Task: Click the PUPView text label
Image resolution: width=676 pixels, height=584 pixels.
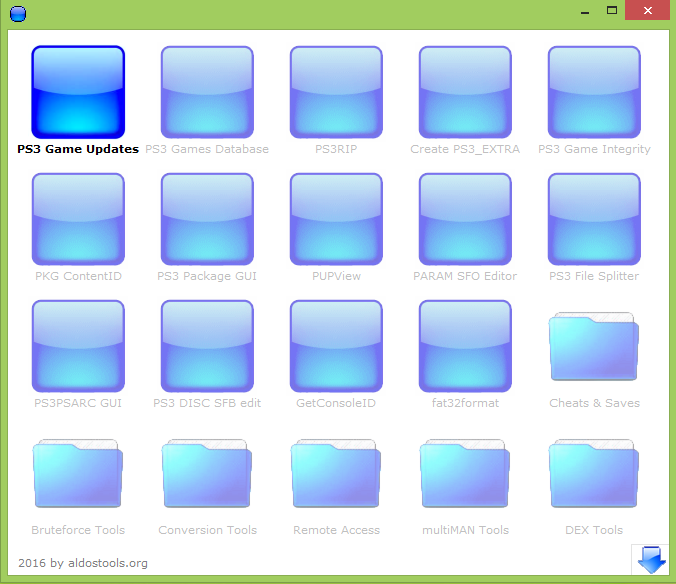Action: [336, 276]
